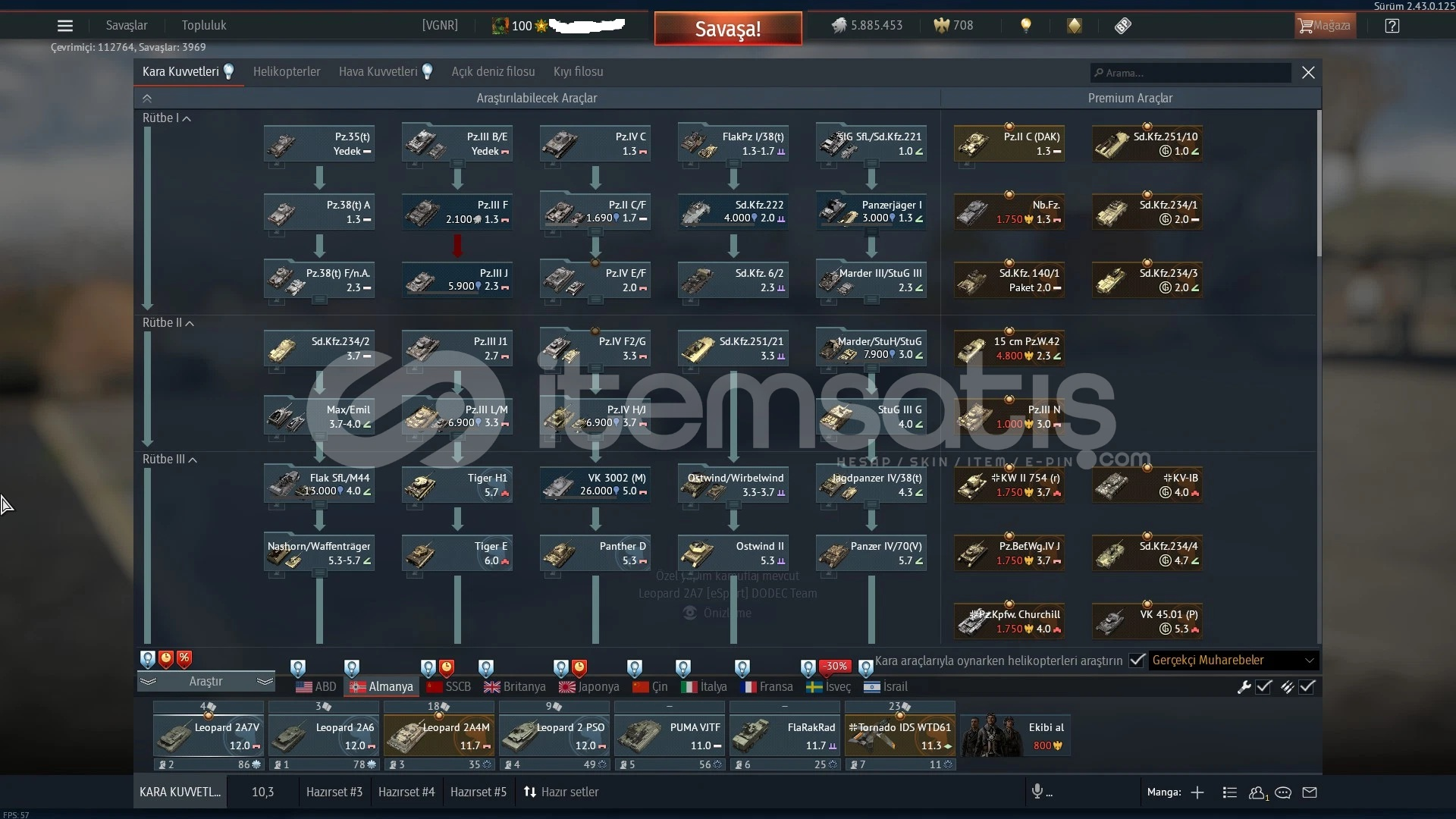
Task: Click the Silver Lions balance 5.885.453
Action: point(867,26)
